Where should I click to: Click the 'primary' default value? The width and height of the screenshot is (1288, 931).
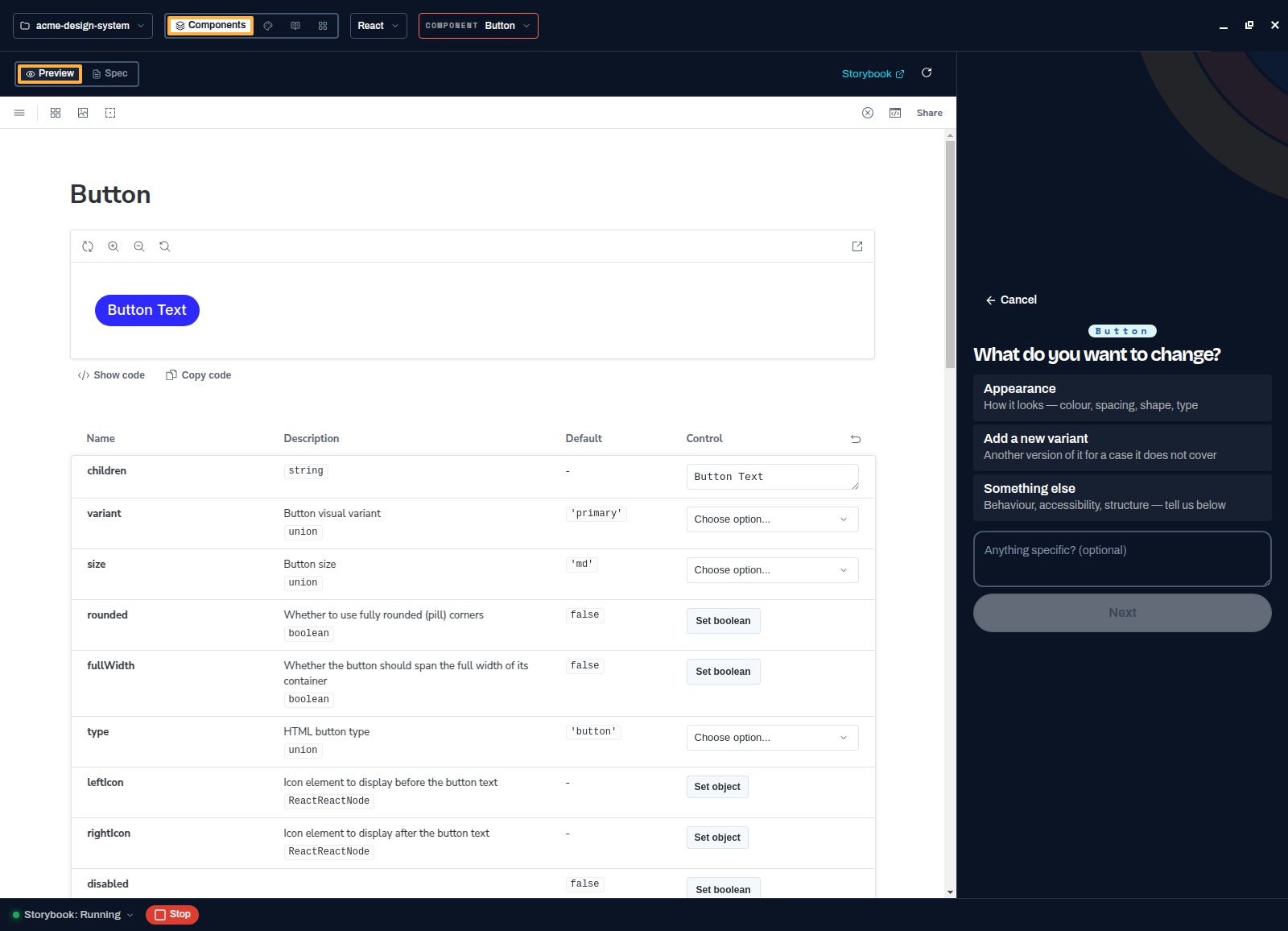597,514
